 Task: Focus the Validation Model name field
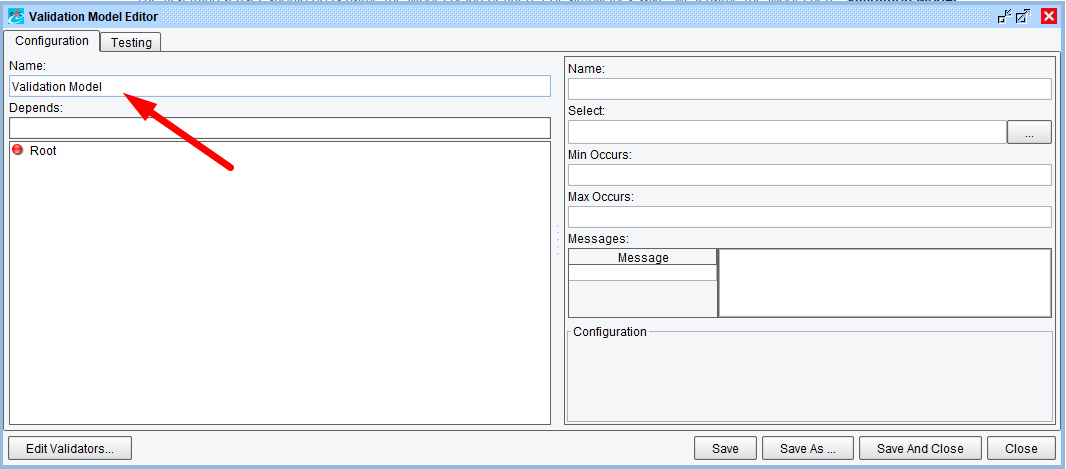tap(280, 87)
